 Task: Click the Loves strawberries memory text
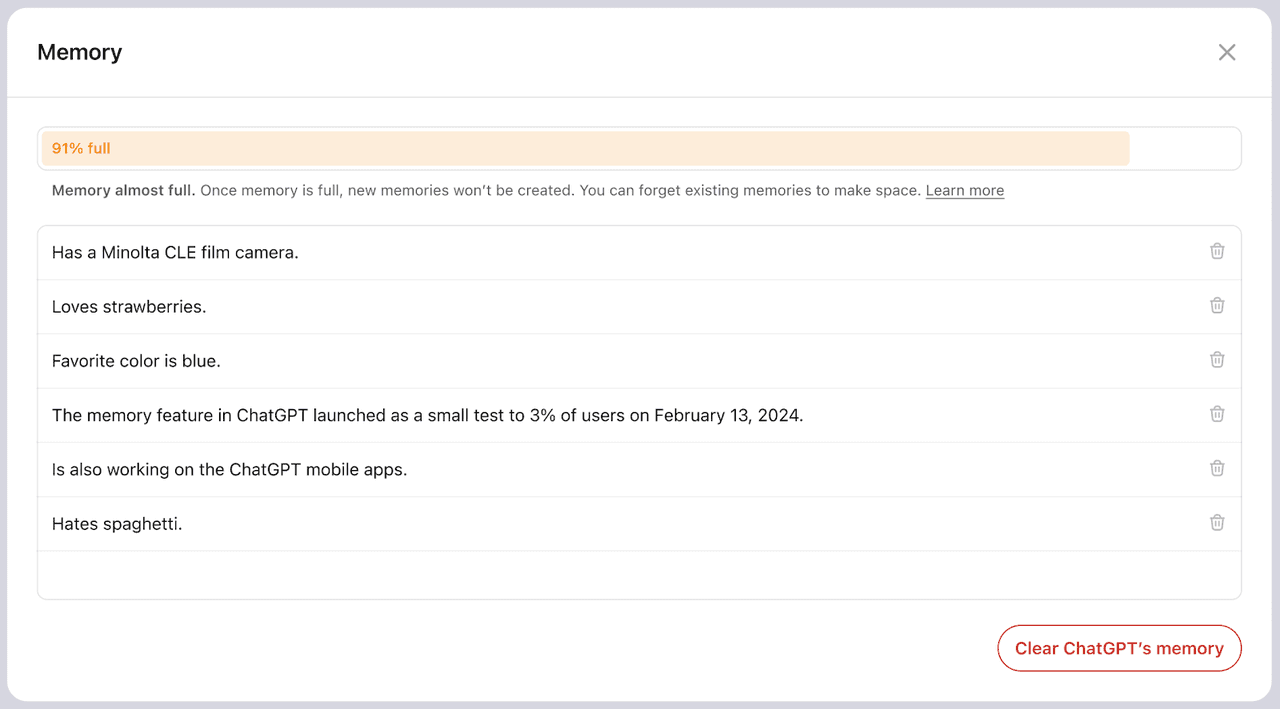(x=129, y=307)
